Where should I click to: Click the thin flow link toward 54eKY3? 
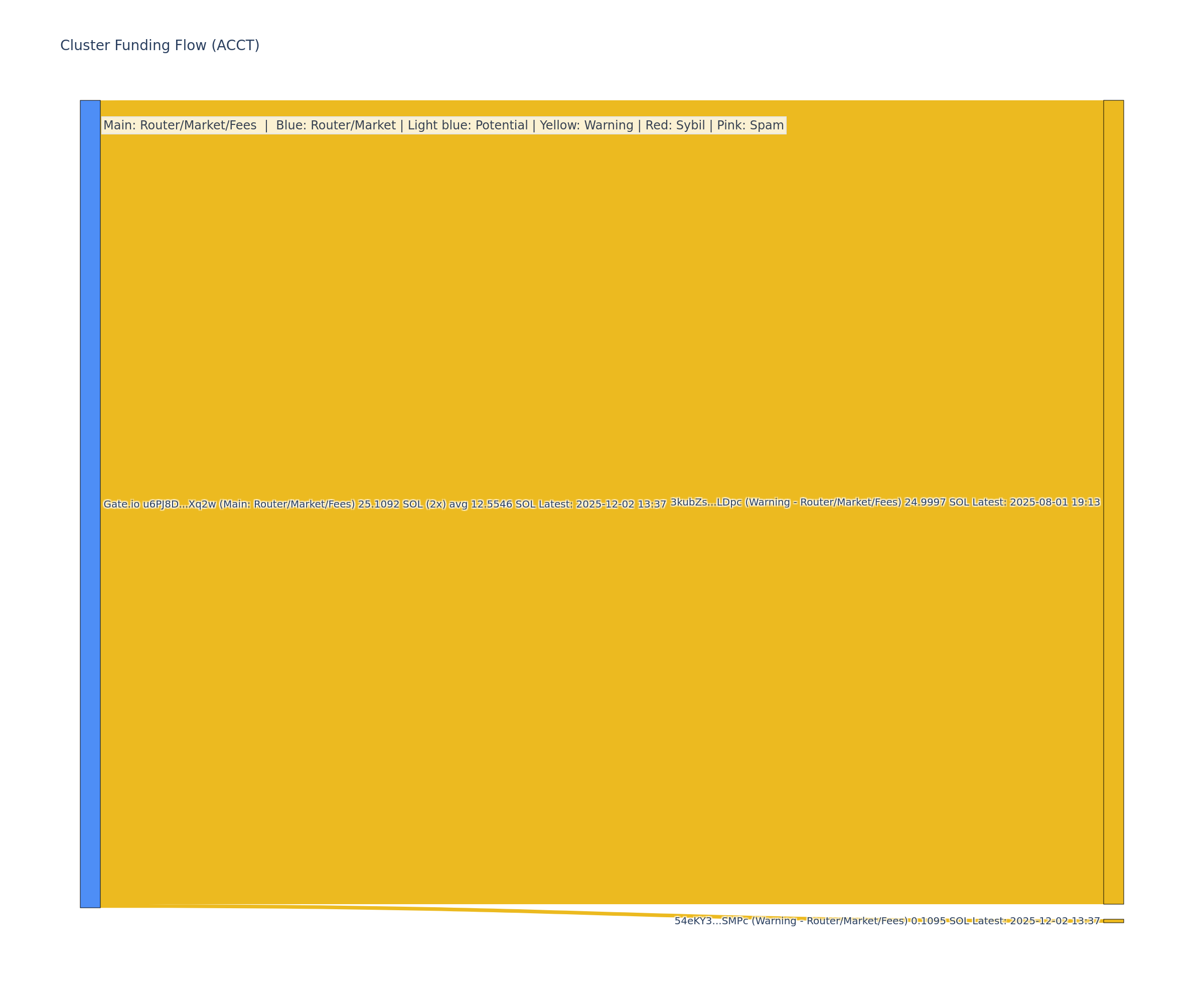[459, 911]
